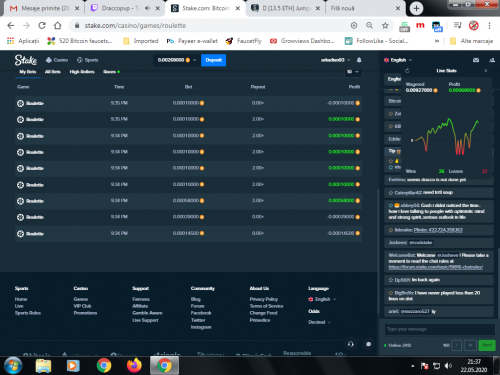Open the Growviews Dashboard bookmark
Screen dimensions: 500x375
pyautogui.click(x=302, y=41)
